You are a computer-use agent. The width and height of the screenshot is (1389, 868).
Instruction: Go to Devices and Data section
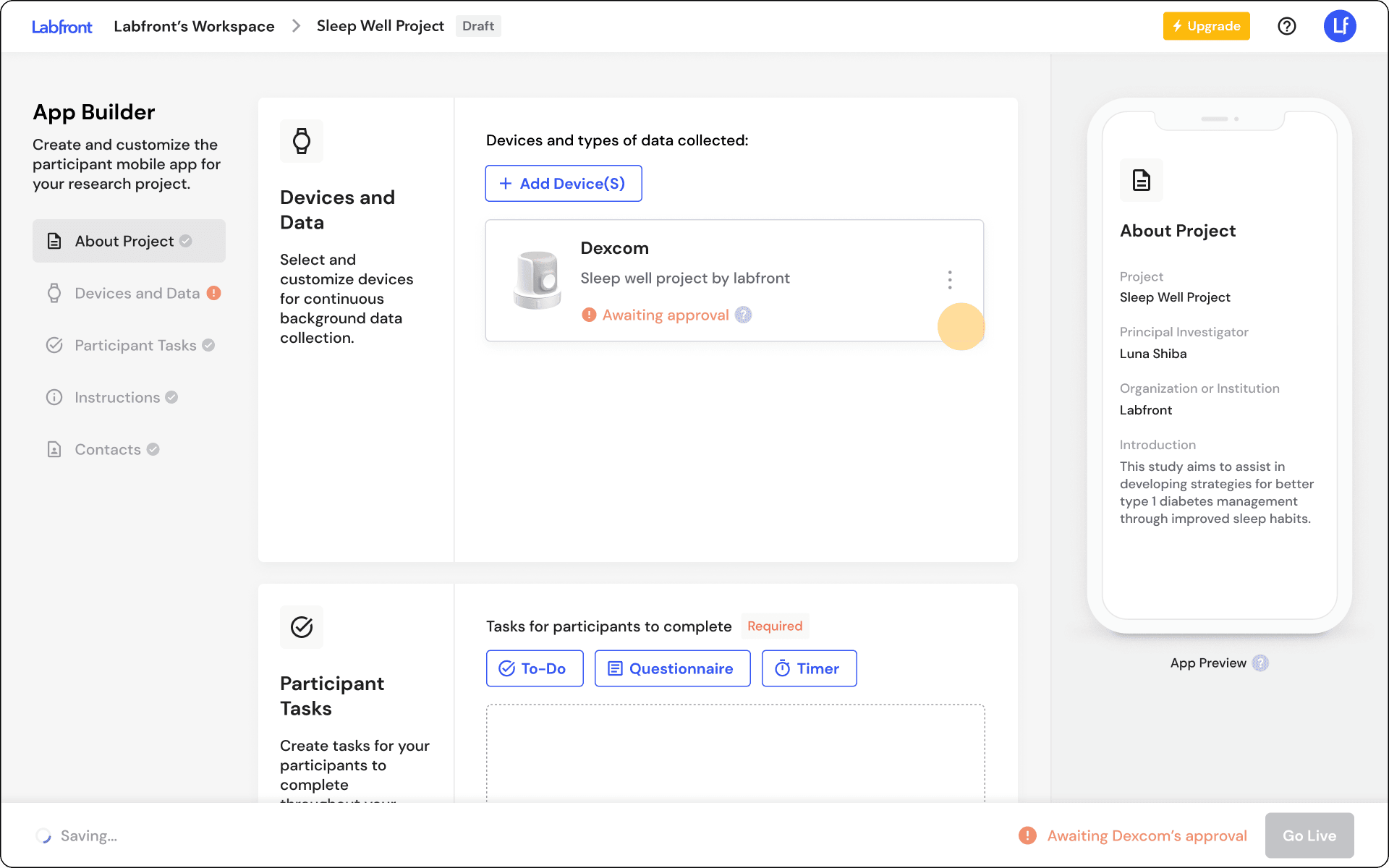coord(129,293)
